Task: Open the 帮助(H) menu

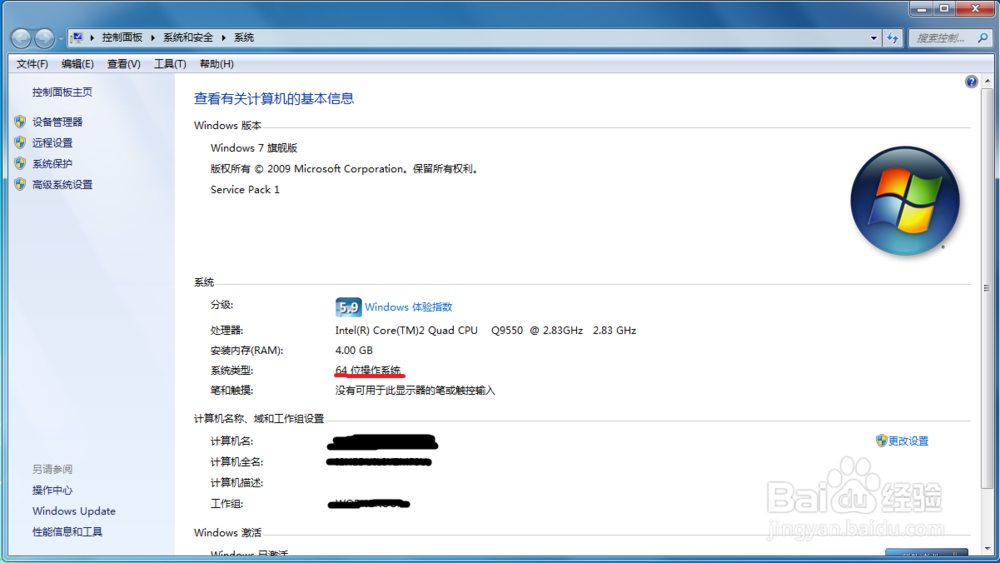Action: point(216,64)
